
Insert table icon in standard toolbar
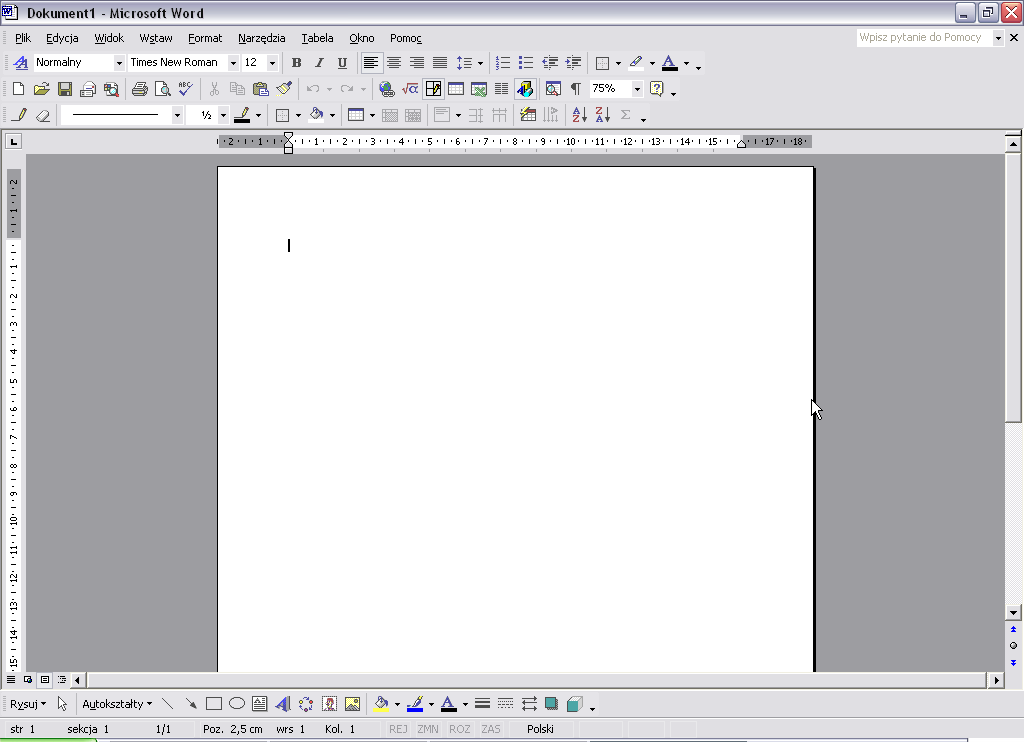456,89
